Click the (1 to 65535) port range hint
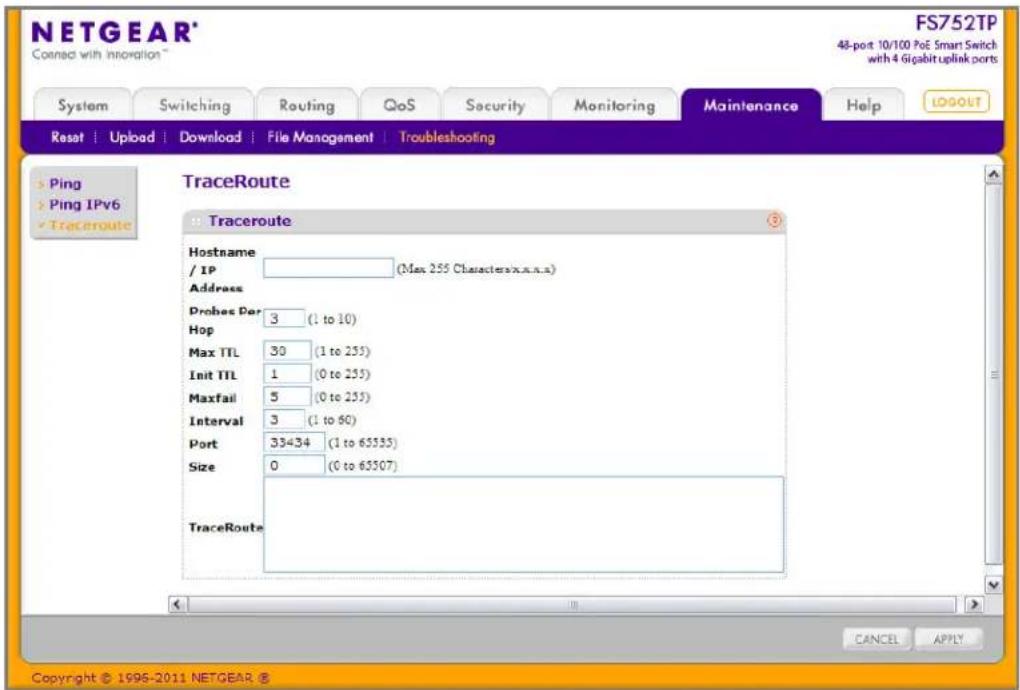 coord(362,443)
